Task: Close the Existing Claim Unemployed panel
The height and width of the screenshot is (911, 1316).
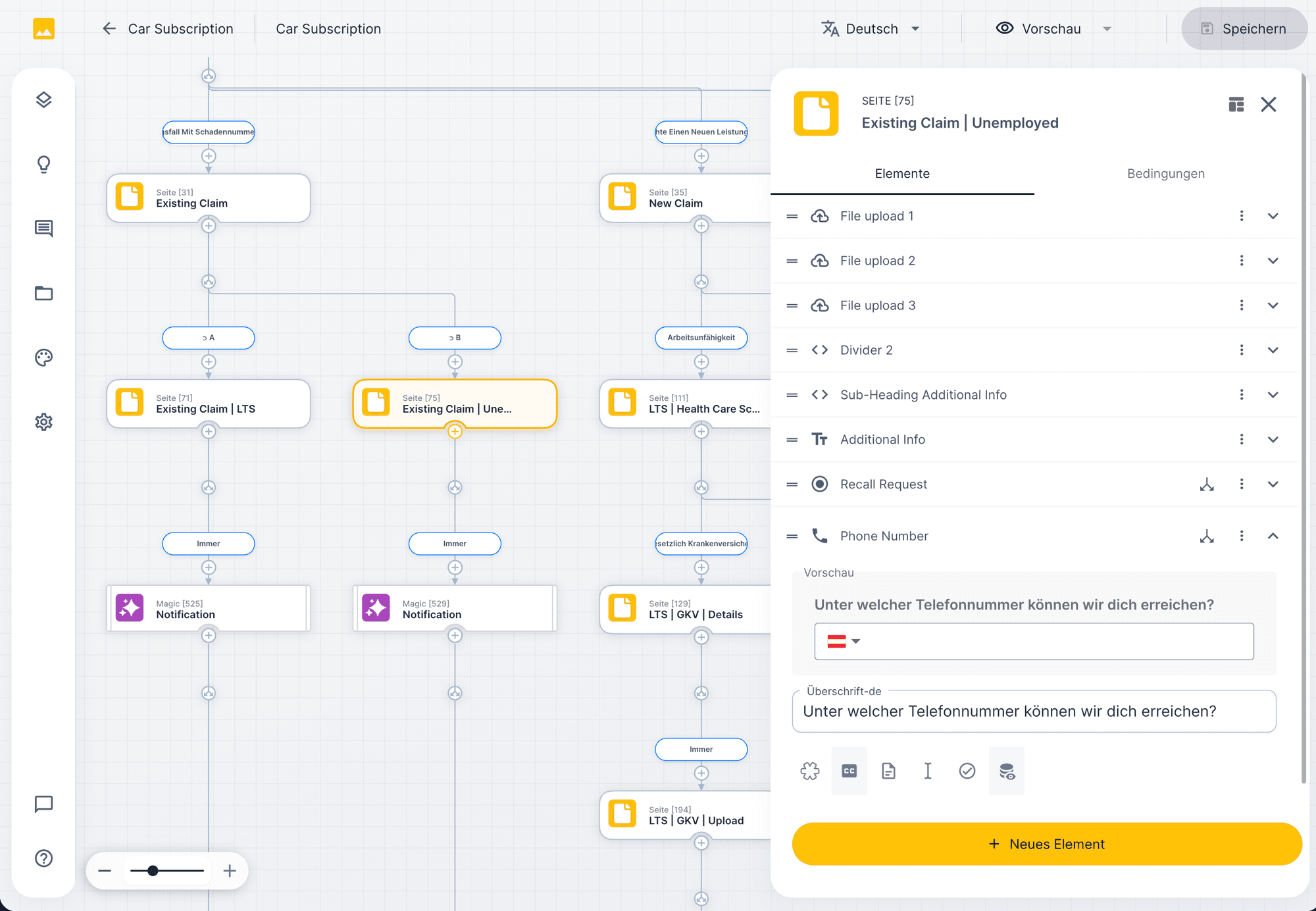Action: click(x=1269, y=105)
